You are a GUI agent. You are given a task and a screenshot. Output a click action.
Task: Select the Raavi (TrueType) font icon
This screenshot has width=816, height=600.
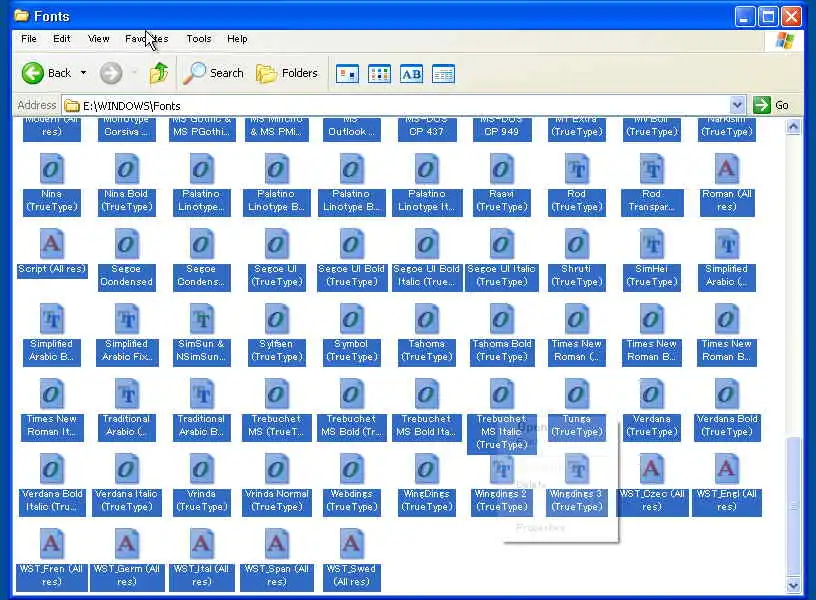[x=501, y=170]
